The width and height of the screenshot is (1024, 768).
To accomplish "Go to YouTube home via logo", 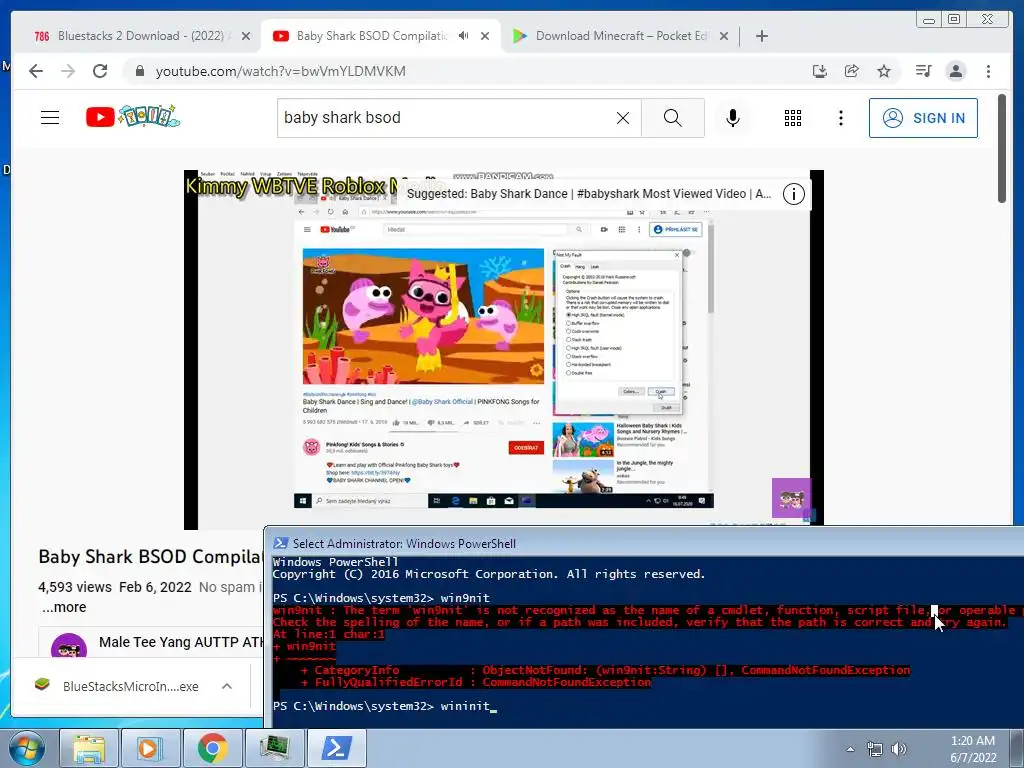I will pos(133,117).
